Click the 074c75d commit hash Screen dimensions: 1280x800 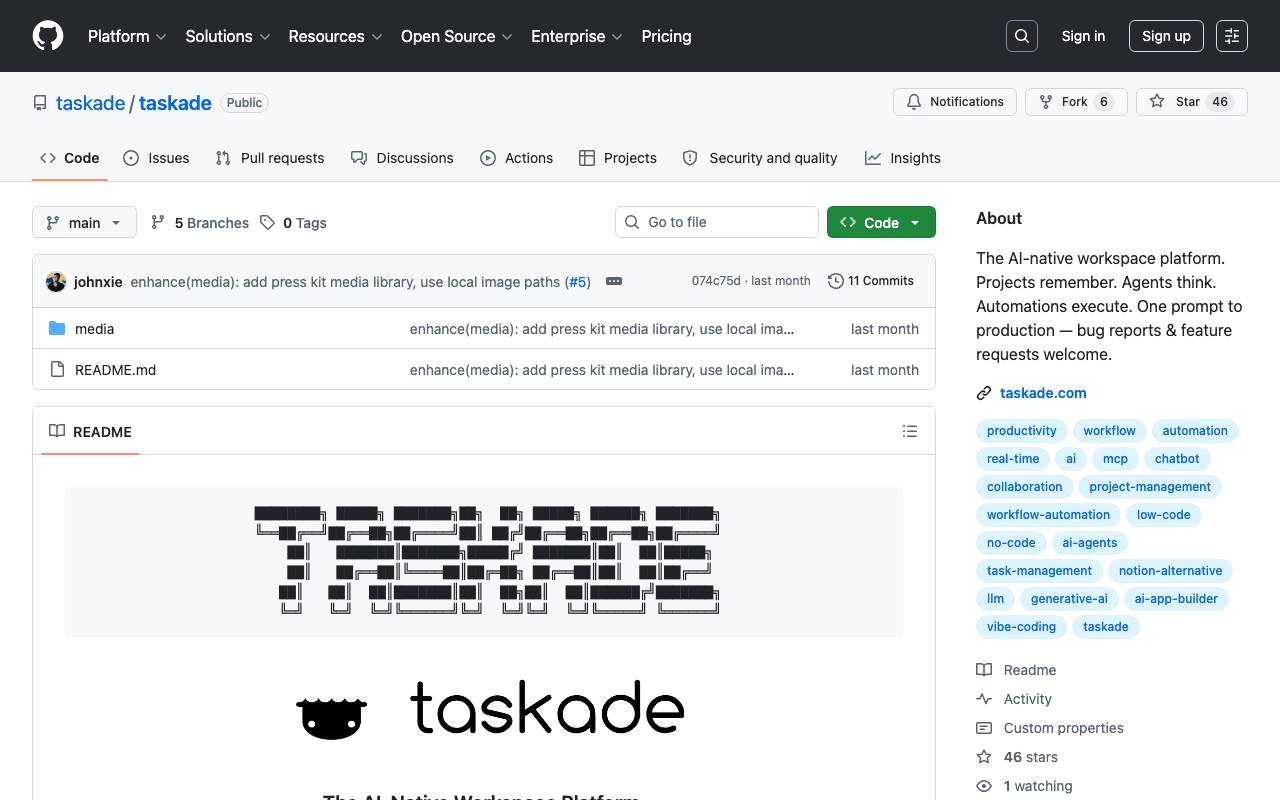[x=716, y=281]
